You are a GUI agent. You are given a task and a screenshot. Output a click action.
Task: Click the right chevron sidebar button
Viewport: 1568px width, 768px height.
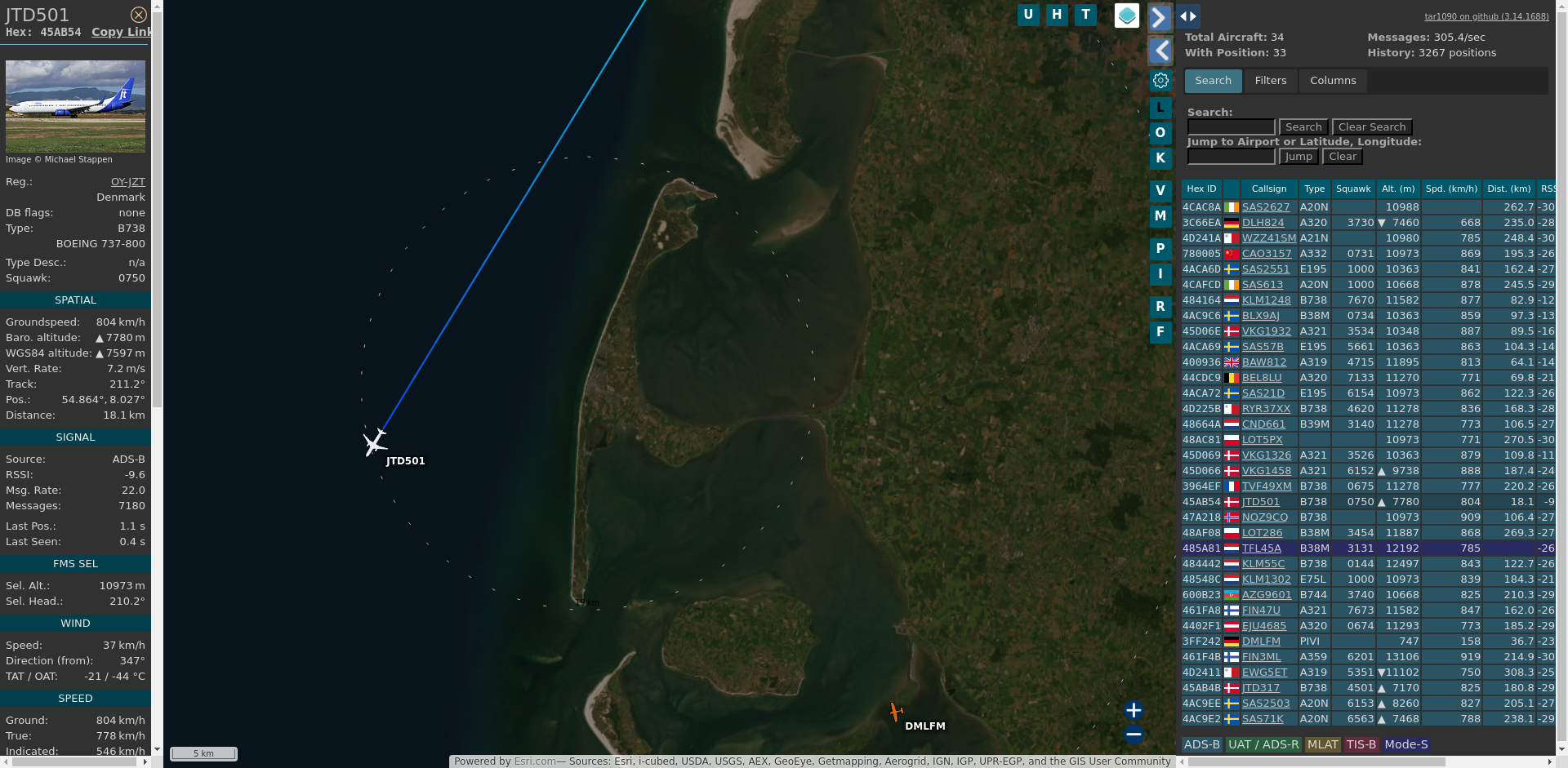1160,17
